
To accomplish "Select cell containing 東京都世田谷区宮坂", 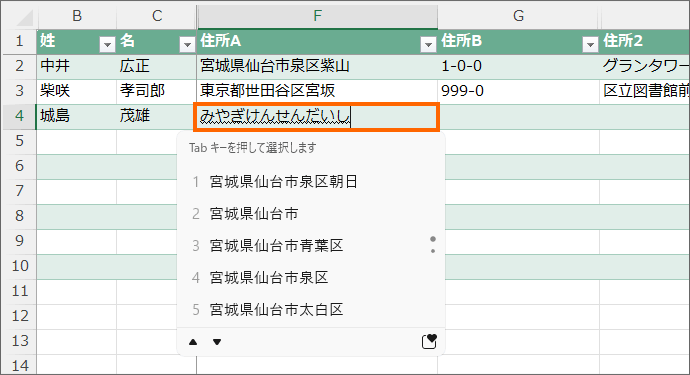I will coord(317,91).
